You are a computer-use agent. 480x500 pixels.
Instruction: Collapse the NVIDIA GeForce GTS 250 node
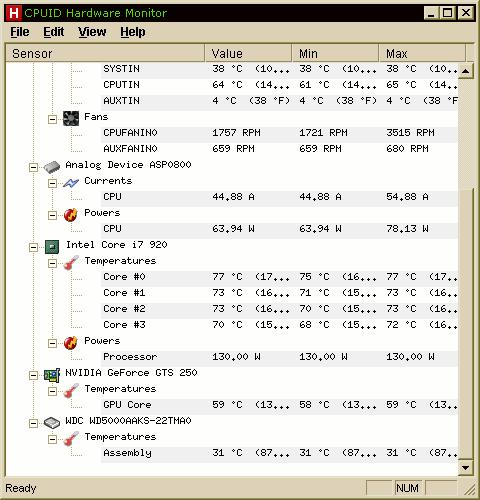[33, 375]
